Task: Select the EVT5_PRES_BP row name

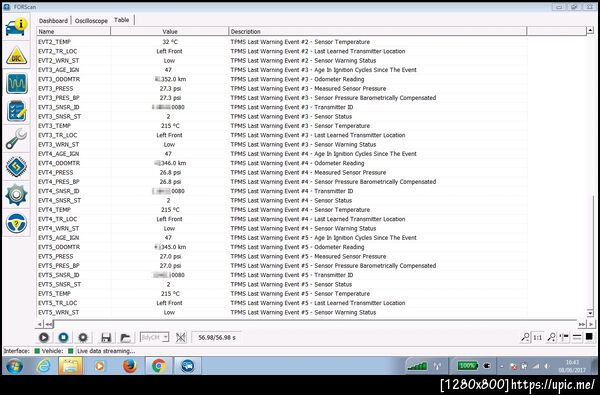Action: click(59, 266)
